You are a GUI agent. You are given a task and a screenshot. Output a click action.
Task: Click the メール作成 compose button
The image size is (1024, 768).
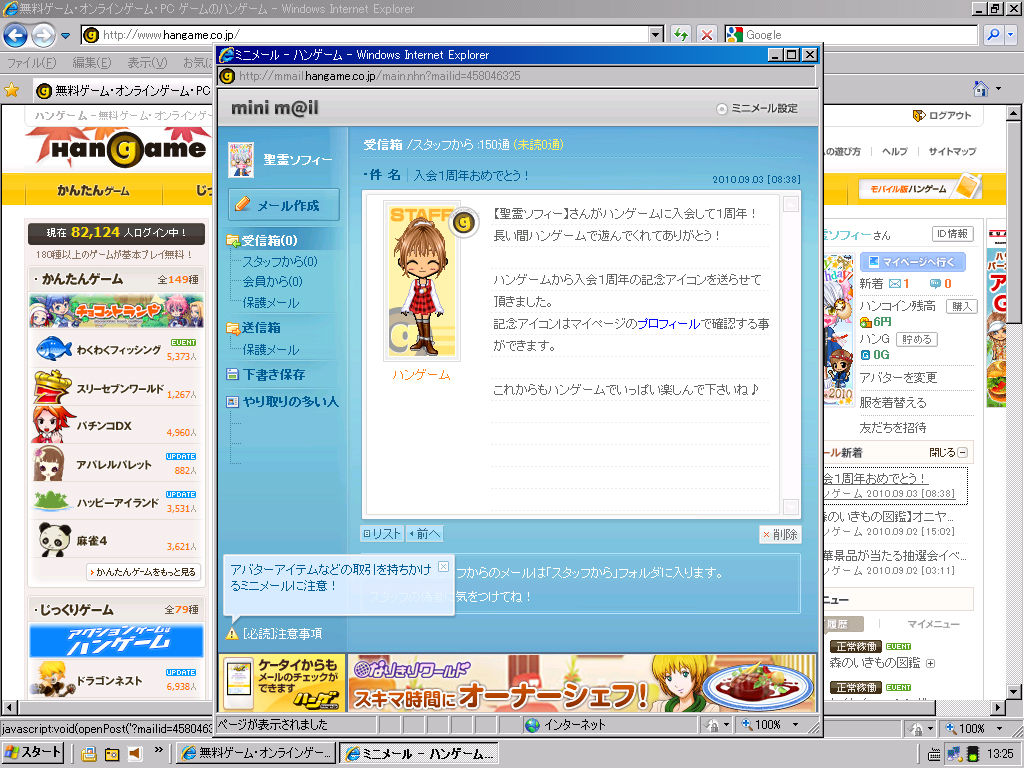point(284,204)
